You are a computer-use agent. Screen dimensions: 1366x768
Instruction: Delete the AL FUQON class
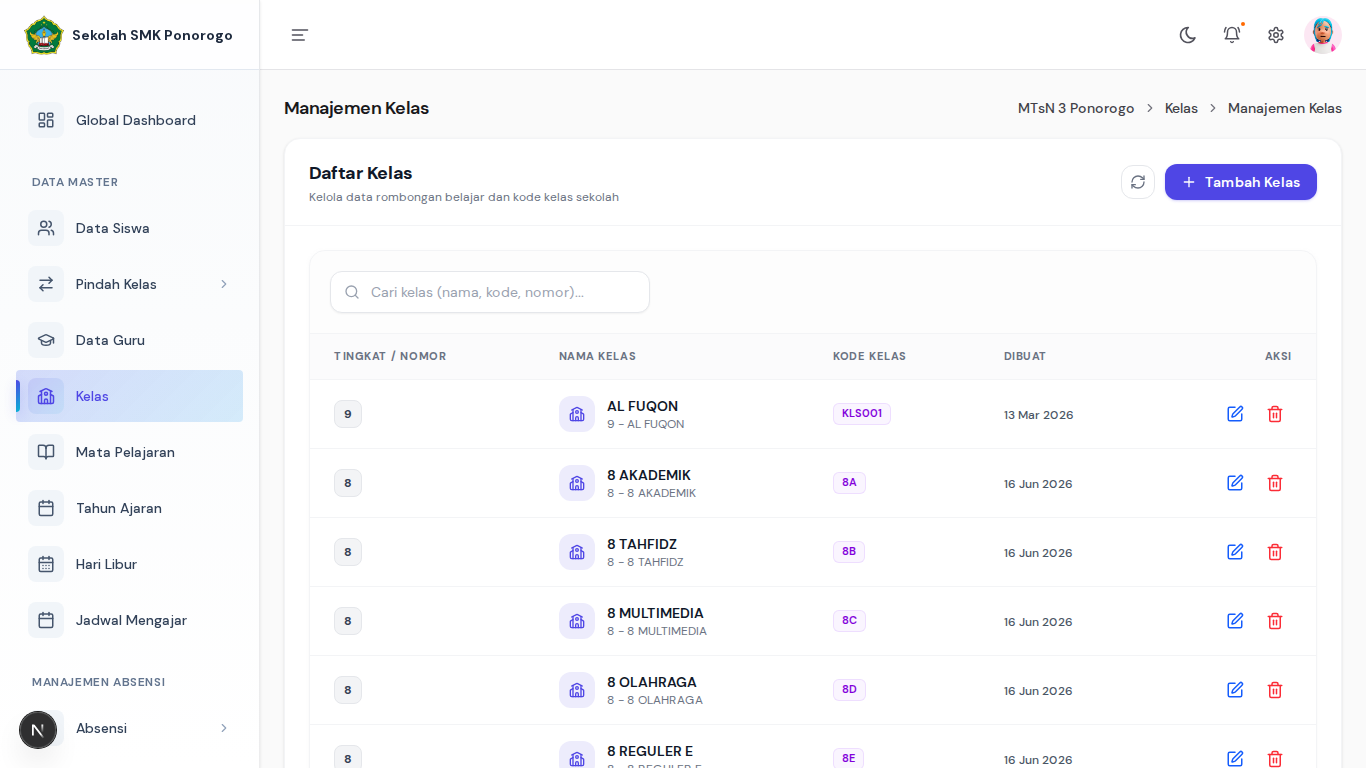(1275, 414)
